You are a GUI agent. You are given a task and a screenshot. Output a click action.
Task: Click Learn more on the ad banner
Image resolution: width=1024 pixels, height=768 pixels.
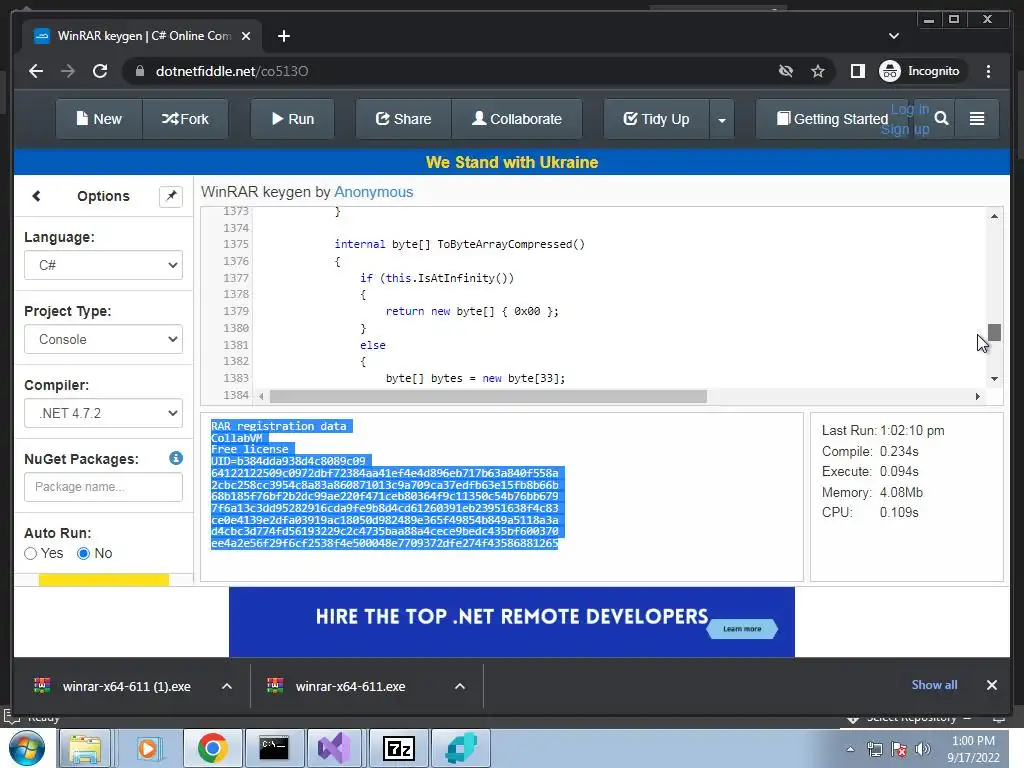click(x=743, y=629)
